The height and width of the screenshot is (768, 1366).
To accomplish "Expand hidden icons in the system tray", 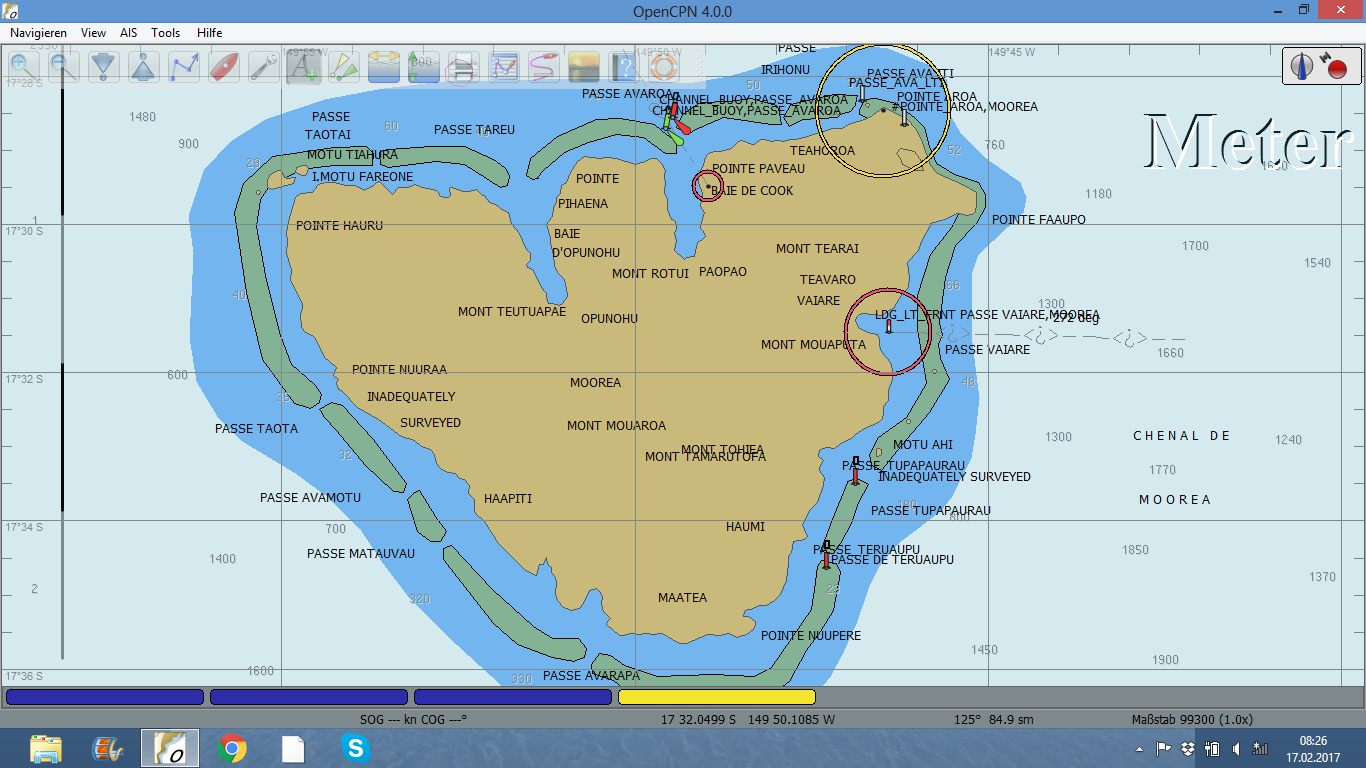I will (x=1138, y=747).
